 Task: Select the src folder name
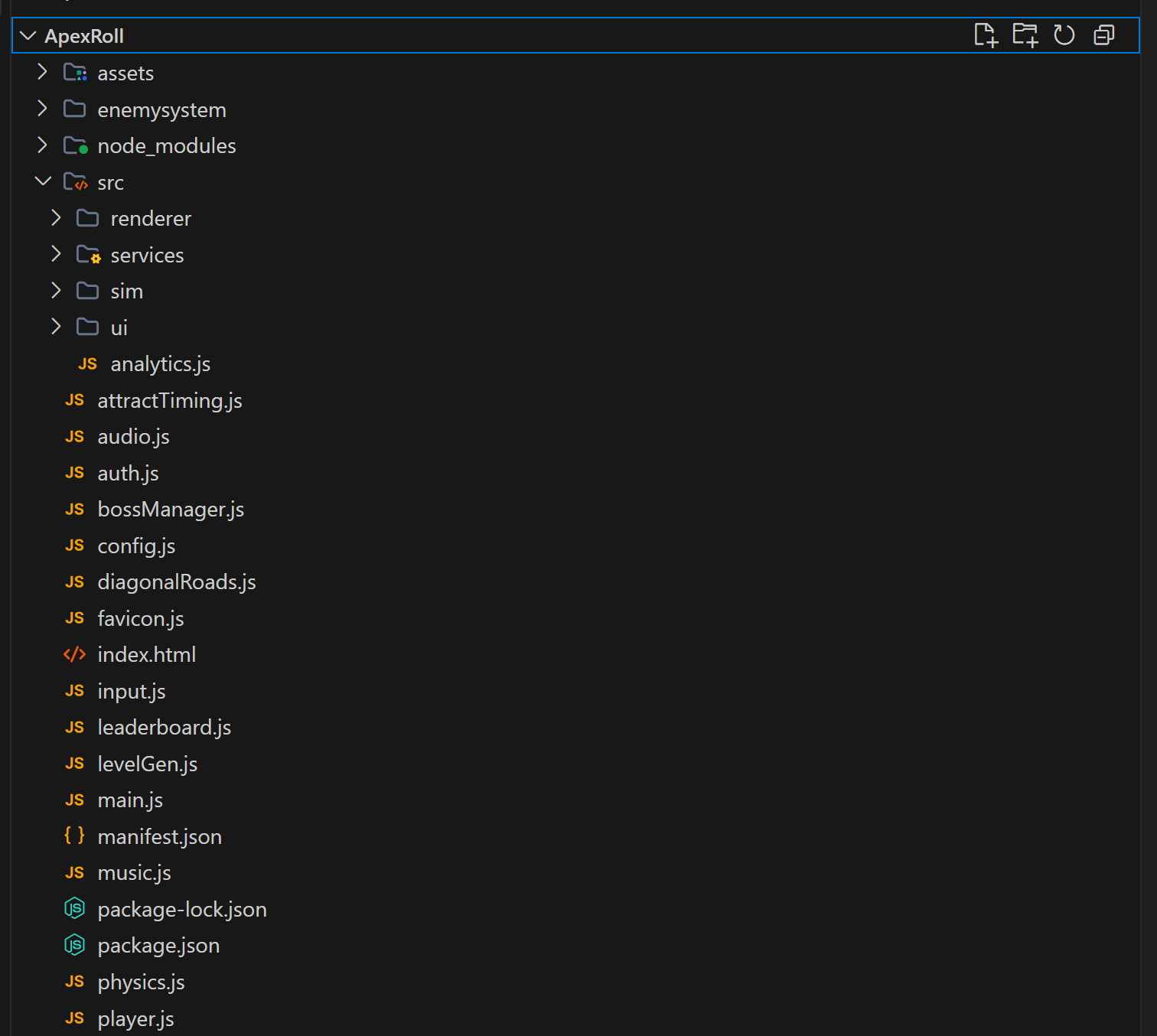pos(110,183)
